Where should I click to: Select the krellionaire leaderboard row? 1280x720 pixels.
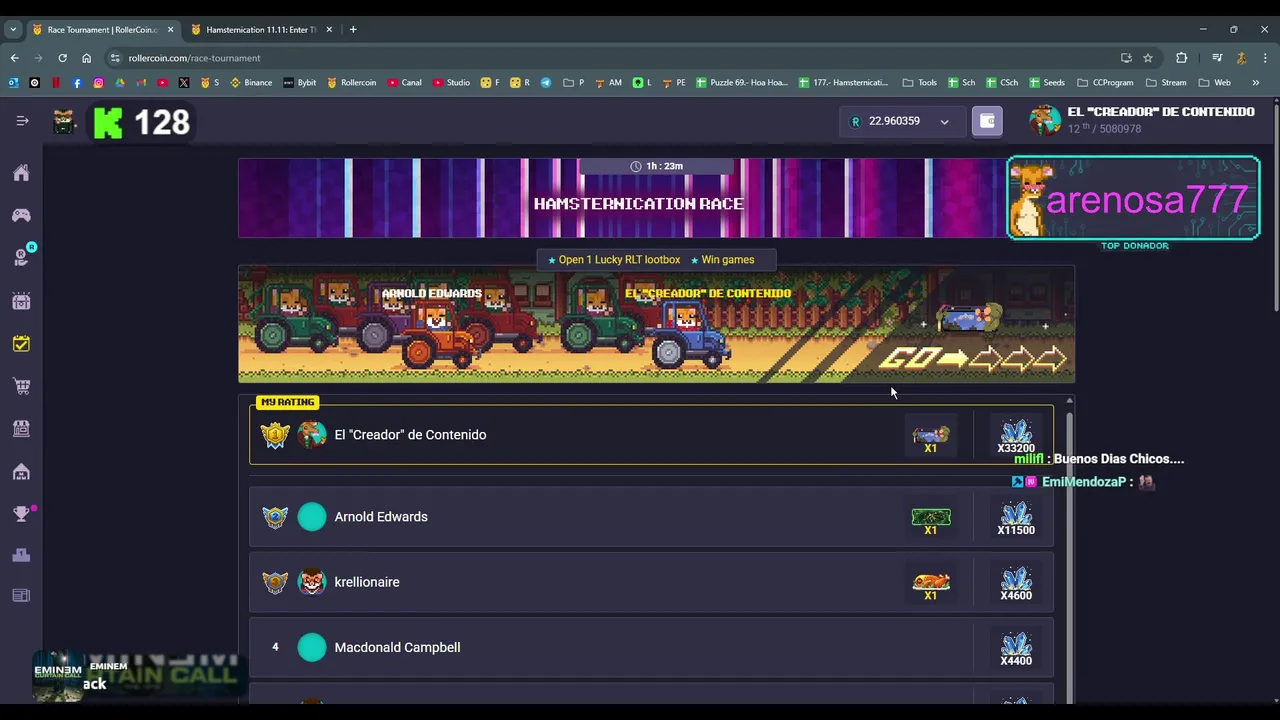[x=651, y=582]
